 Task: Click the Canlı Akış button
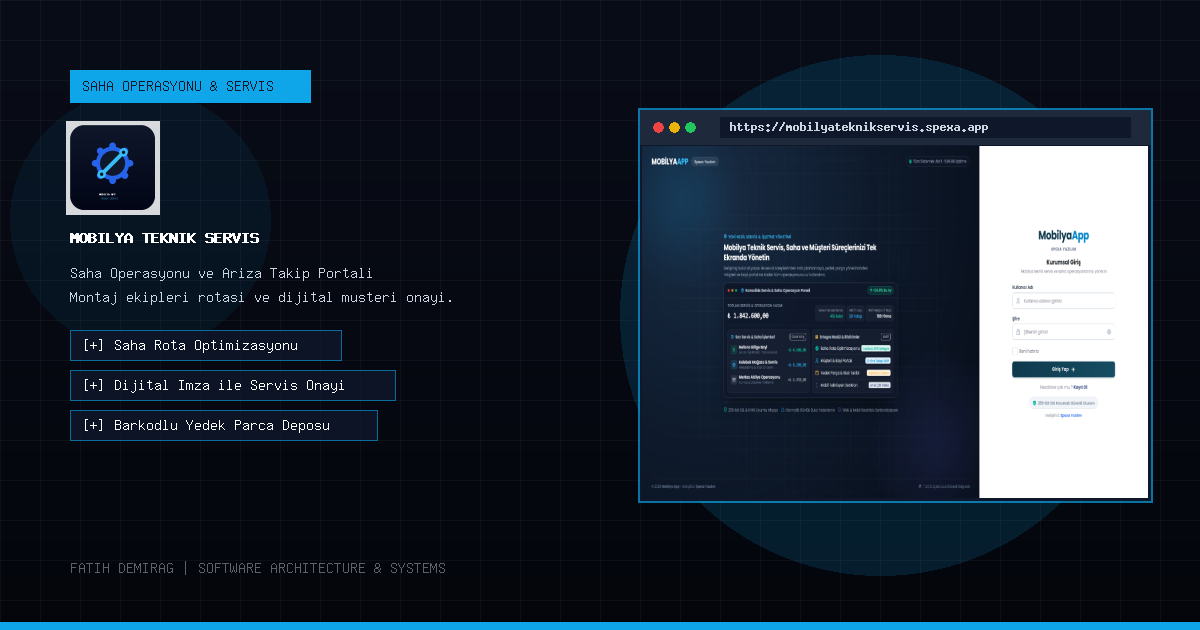point(798,336)
